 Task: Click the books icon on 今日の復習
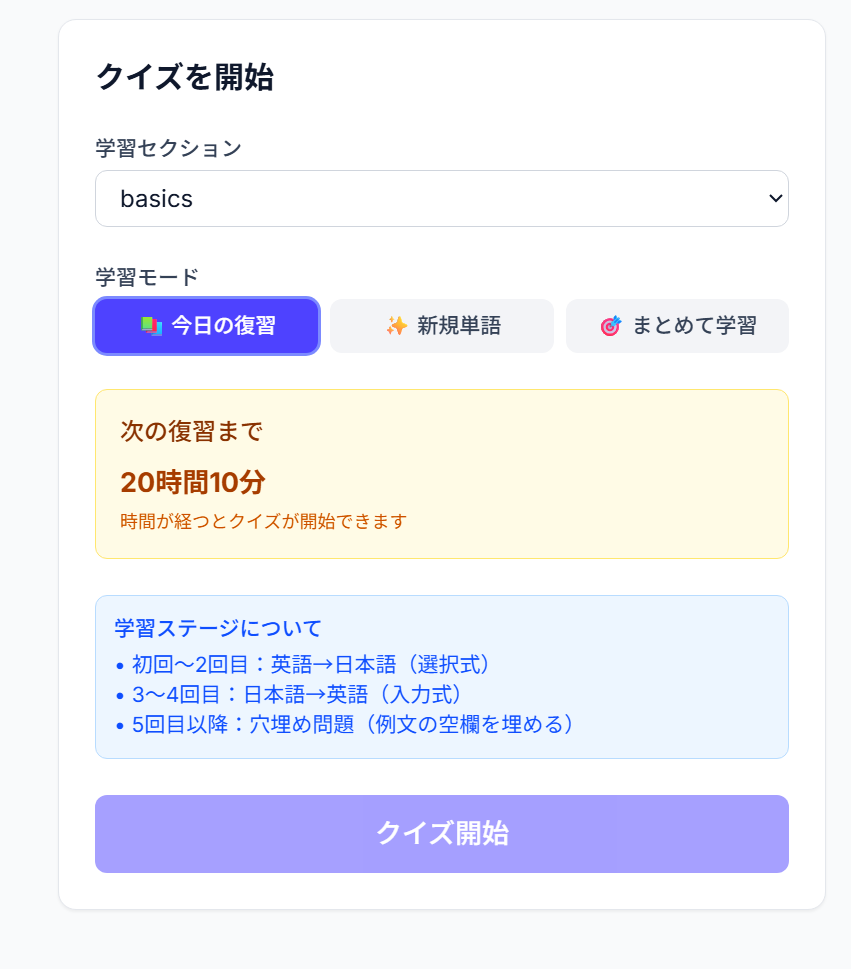click(x=151, y=326)
